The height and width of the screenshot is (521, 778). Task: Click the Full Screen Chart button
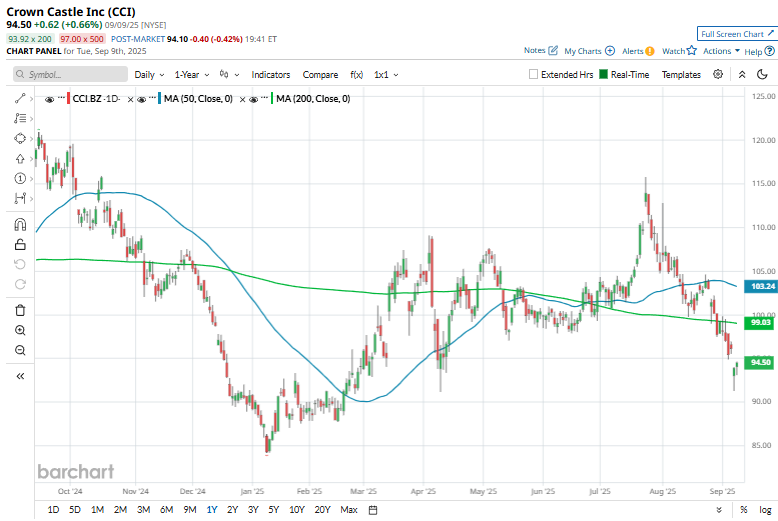click(737, 34)
